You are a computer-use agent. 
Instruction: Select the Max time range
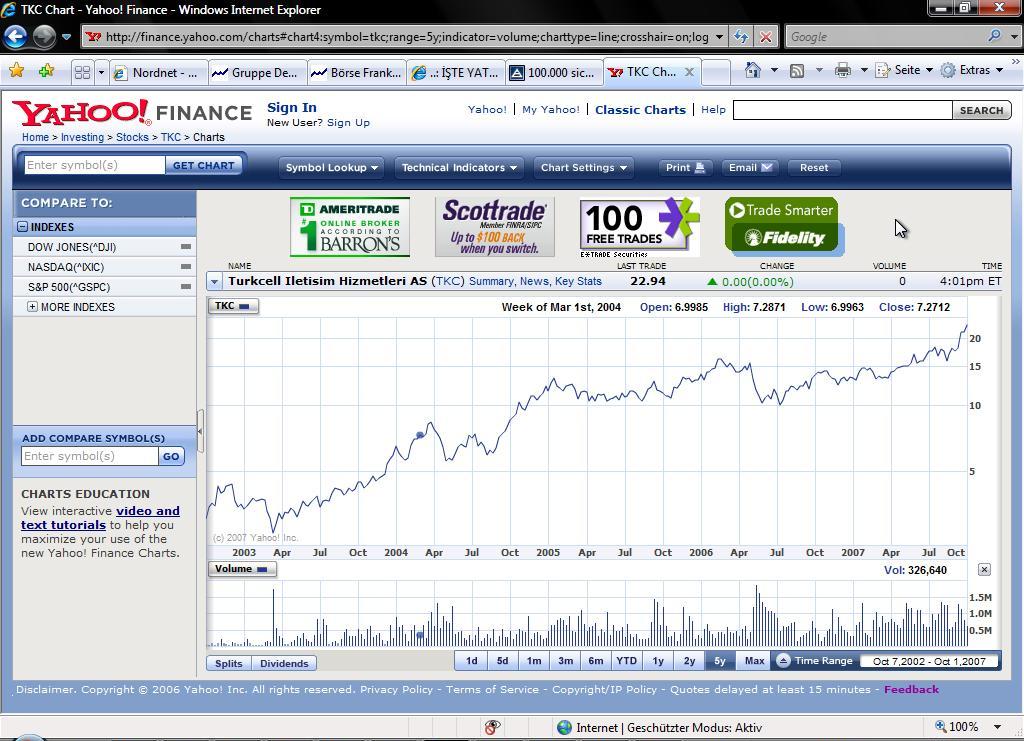click(754, 661)
